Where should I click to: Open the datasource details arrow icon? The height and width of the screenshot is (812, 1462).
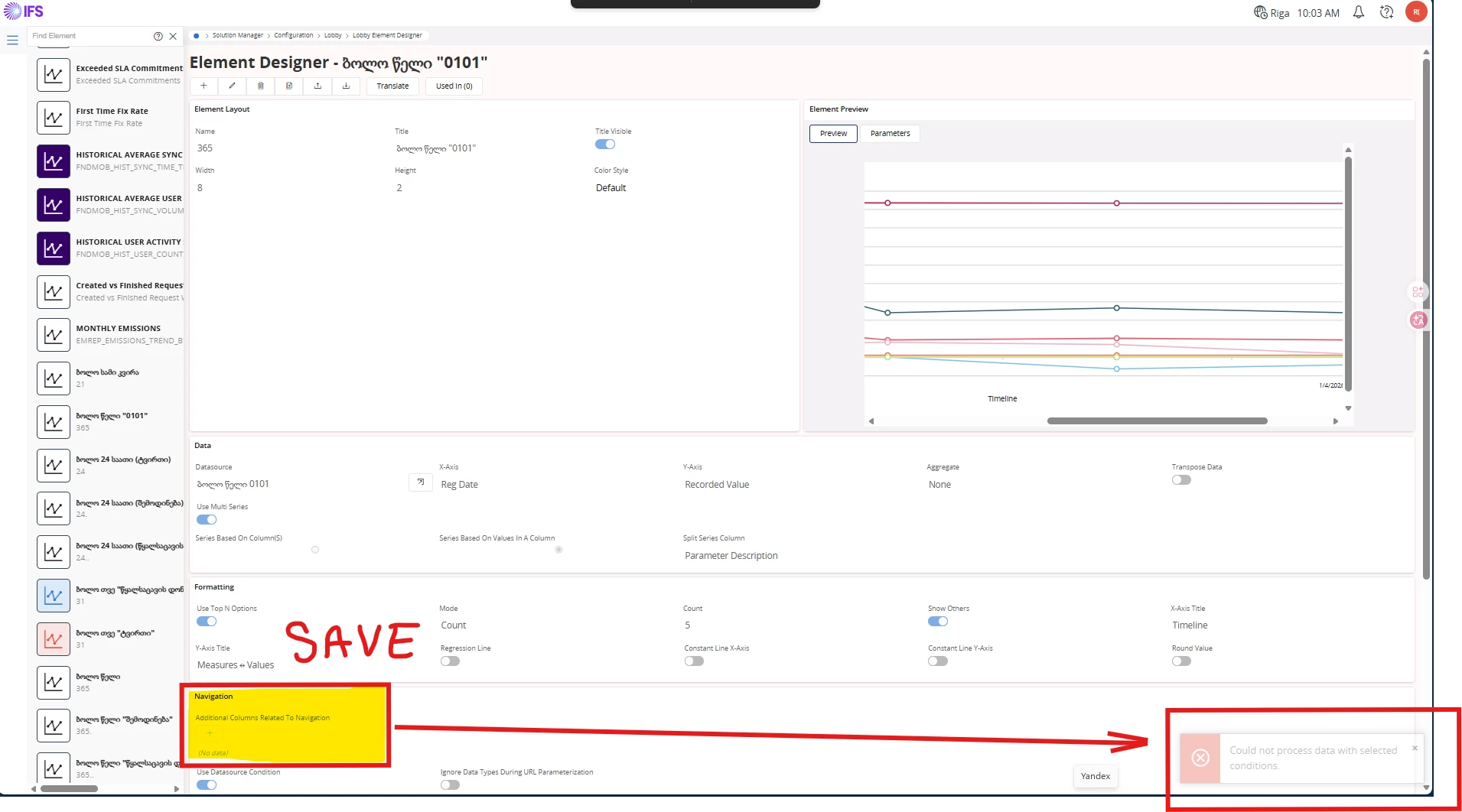[421, 482]
